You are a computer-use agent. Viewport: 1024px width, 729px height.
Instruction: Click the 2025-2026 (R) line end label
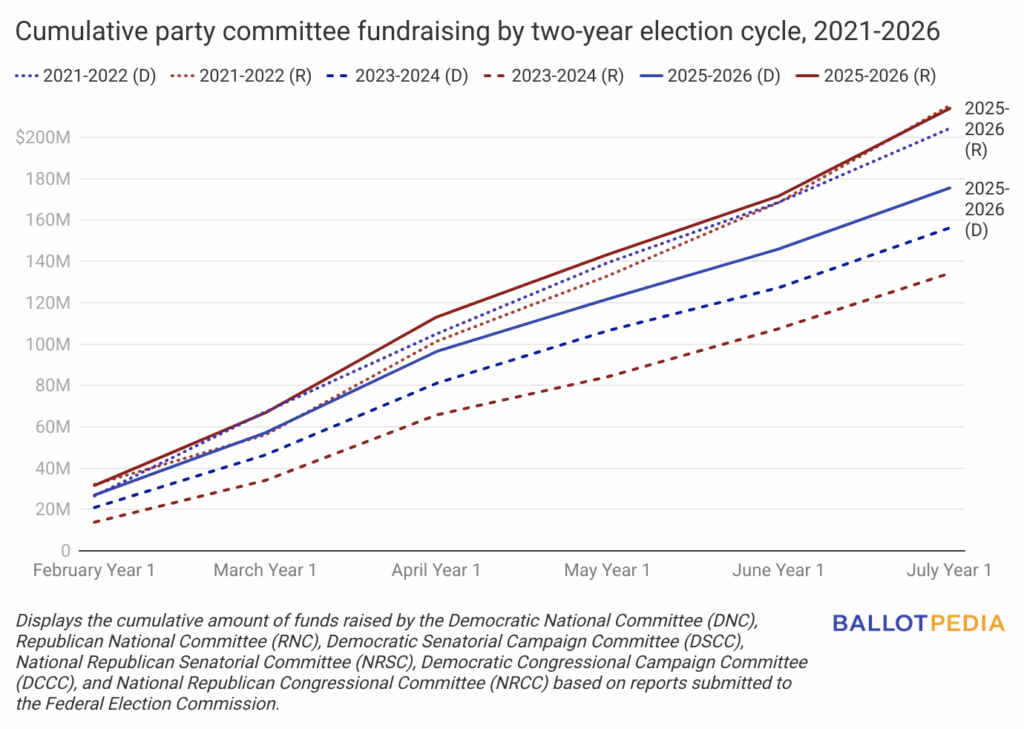pyautogui.click(x=987, y=129)
